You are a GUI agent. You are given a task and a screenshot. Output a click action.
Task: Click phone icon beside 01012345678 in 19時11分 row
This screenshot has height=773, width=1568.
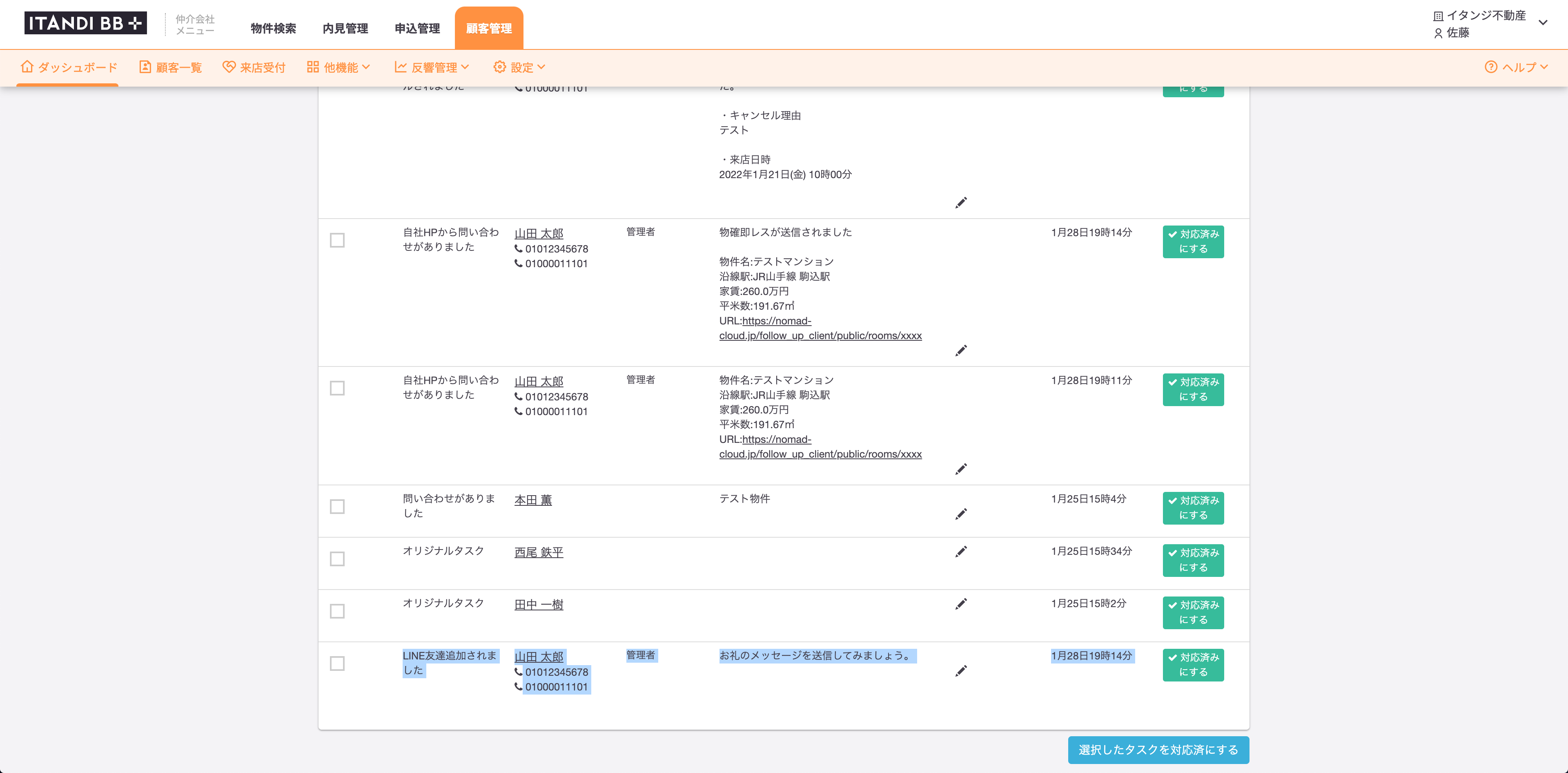[519, 396]
